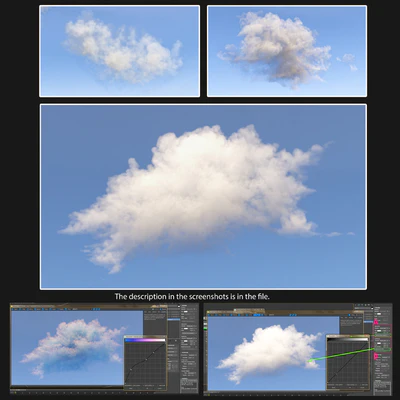Open the bottom-right screenshot with green arrow
Viewport: 400px width, 400px height.
[x=298, y=349]
